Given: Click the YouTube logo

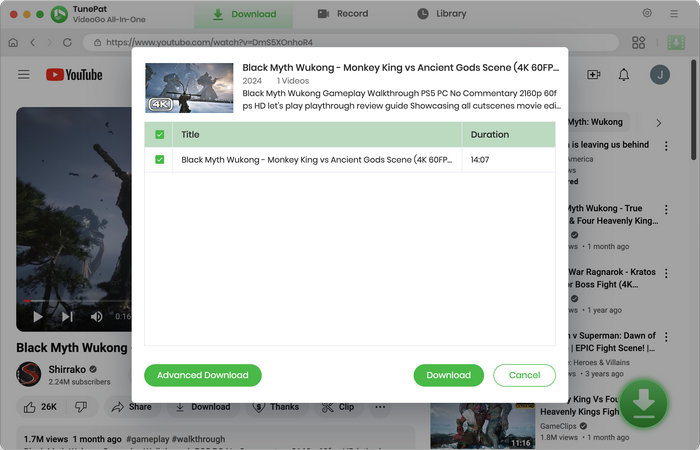Looking at the screenshot, I should [x=74, y=75].
